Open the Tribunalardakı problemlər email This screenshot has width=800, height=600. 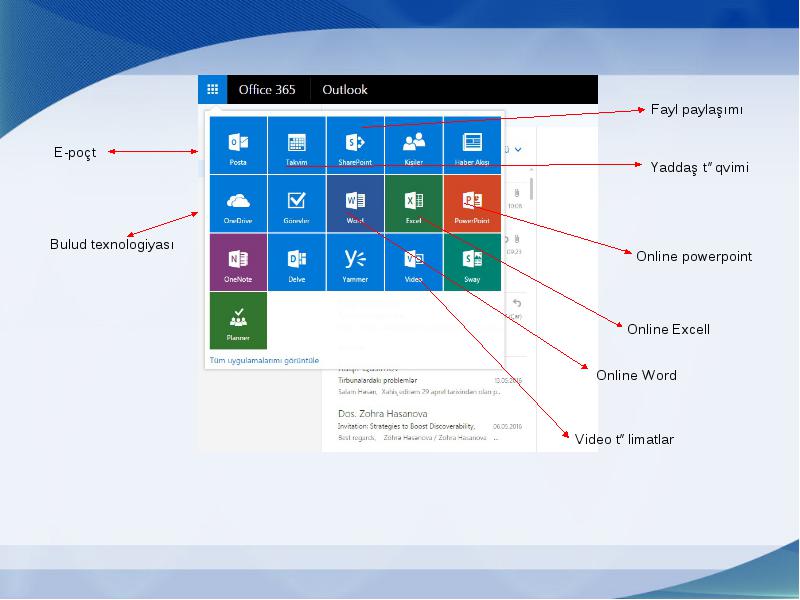tap(430, 382)
